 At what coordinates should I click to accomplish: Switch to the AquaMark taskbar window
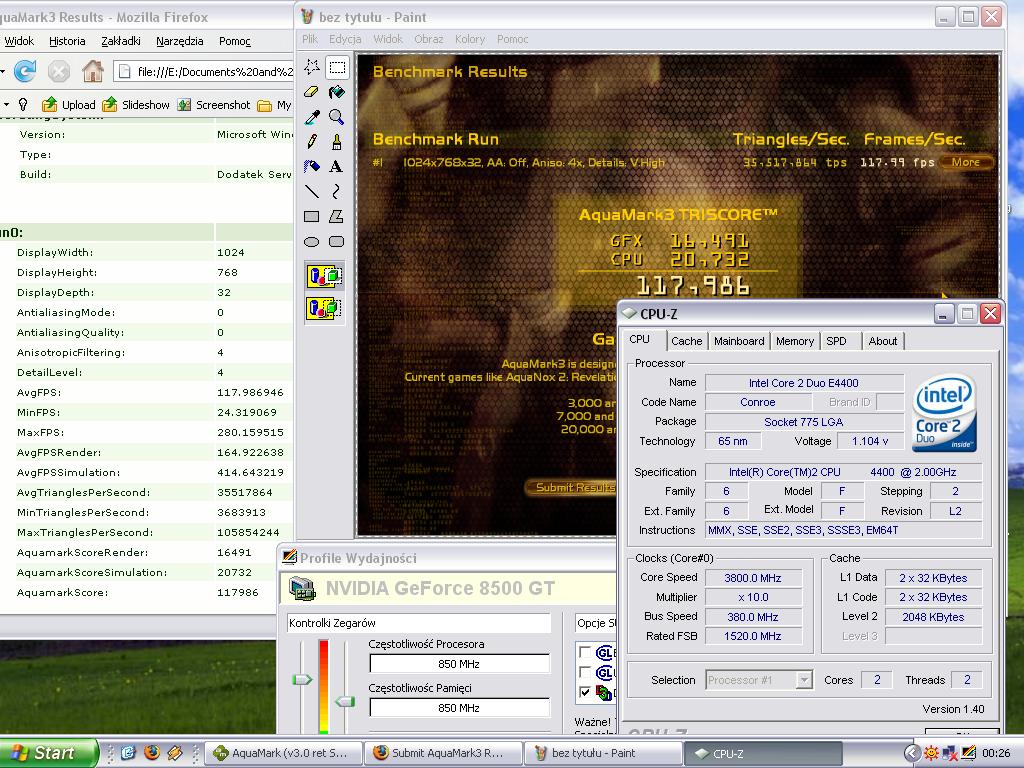coord(283,753)
